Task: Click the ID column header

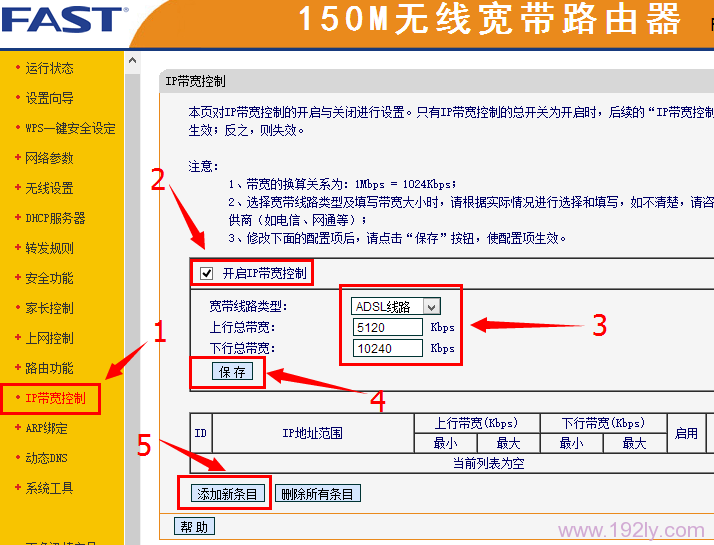Action: [x=201, y=433]
